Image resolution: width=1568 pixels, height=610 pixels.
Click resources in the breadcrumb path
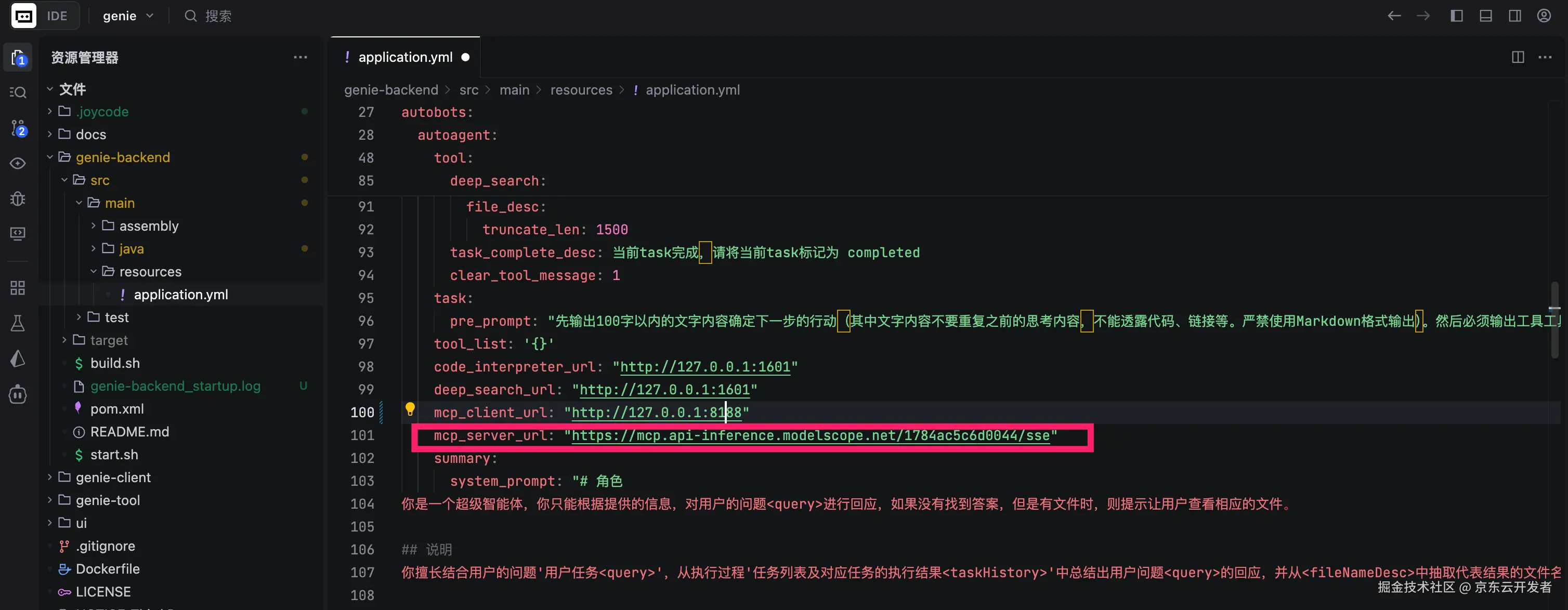coord(581,89)
